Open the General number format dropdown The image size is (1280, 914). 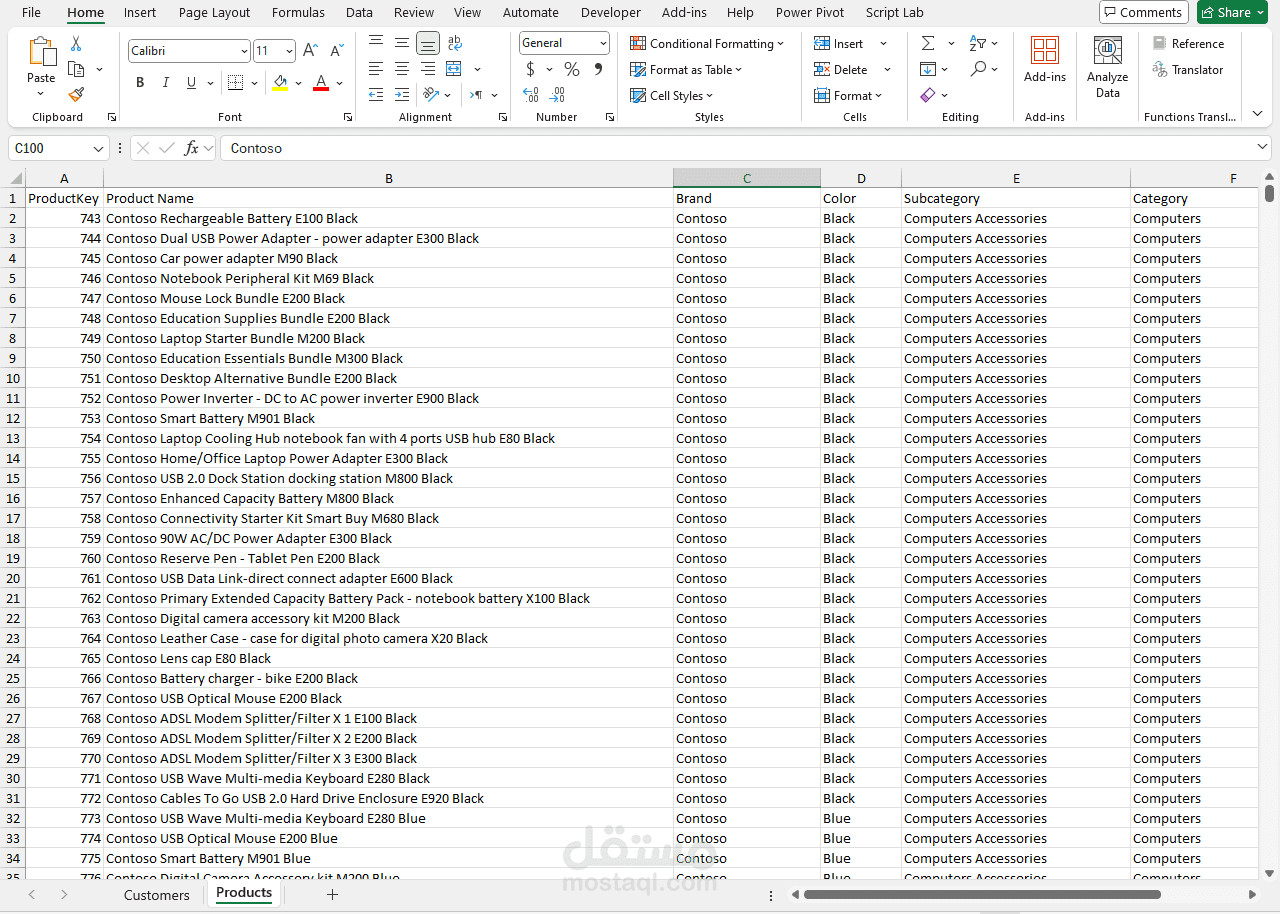pos(603,43)
